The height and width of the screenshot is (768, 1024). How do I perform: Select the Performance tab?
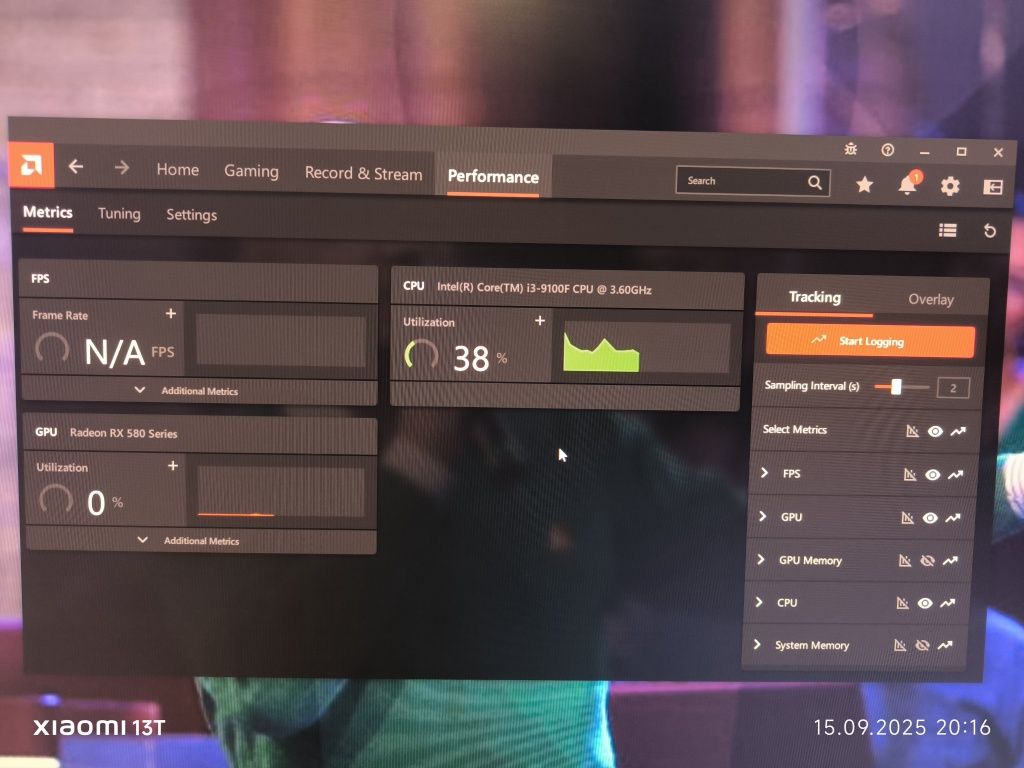(493, 177)
